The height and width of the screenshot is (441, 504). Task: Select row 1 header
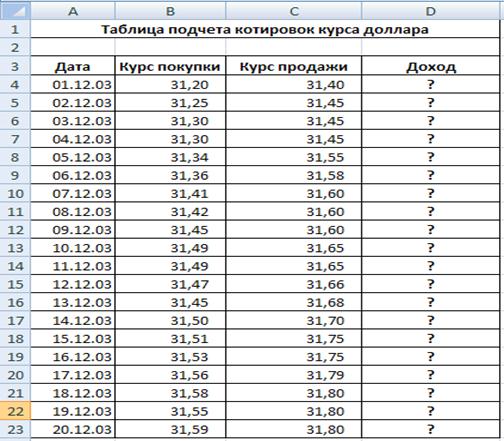pos(15,29)
